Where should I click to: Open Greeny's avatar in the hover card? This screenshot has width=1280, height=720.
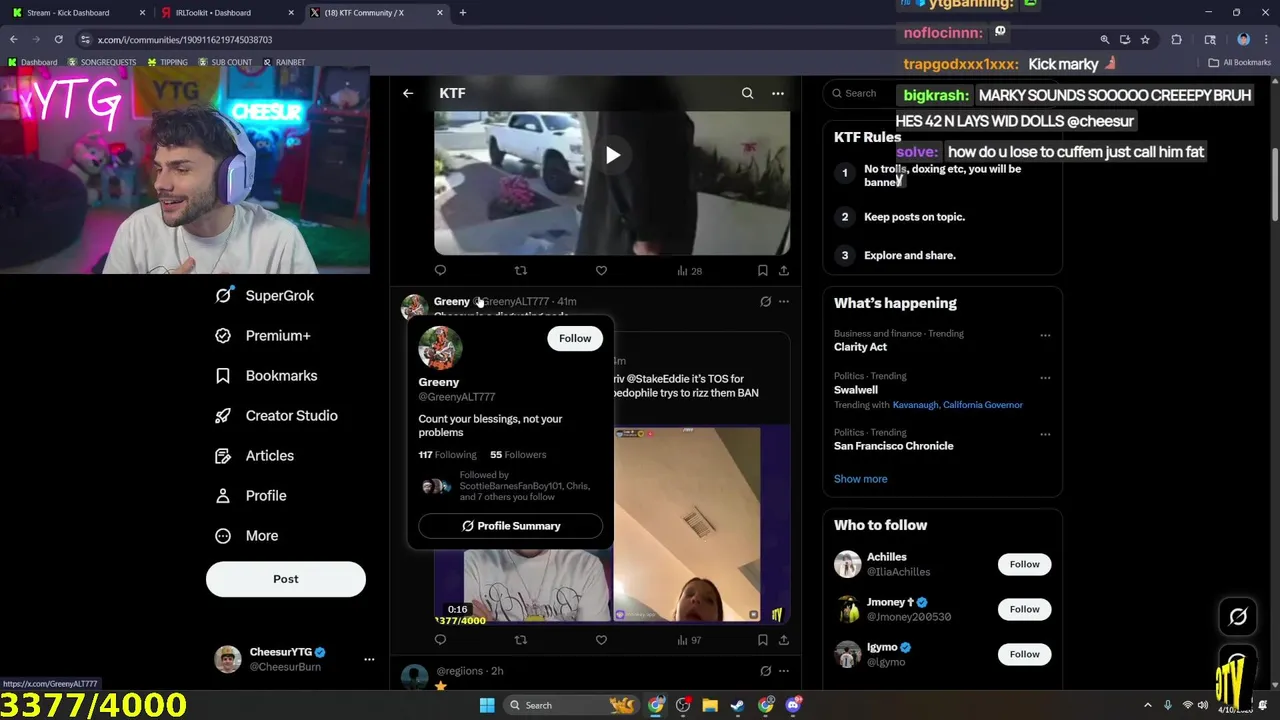coord(440,348)
